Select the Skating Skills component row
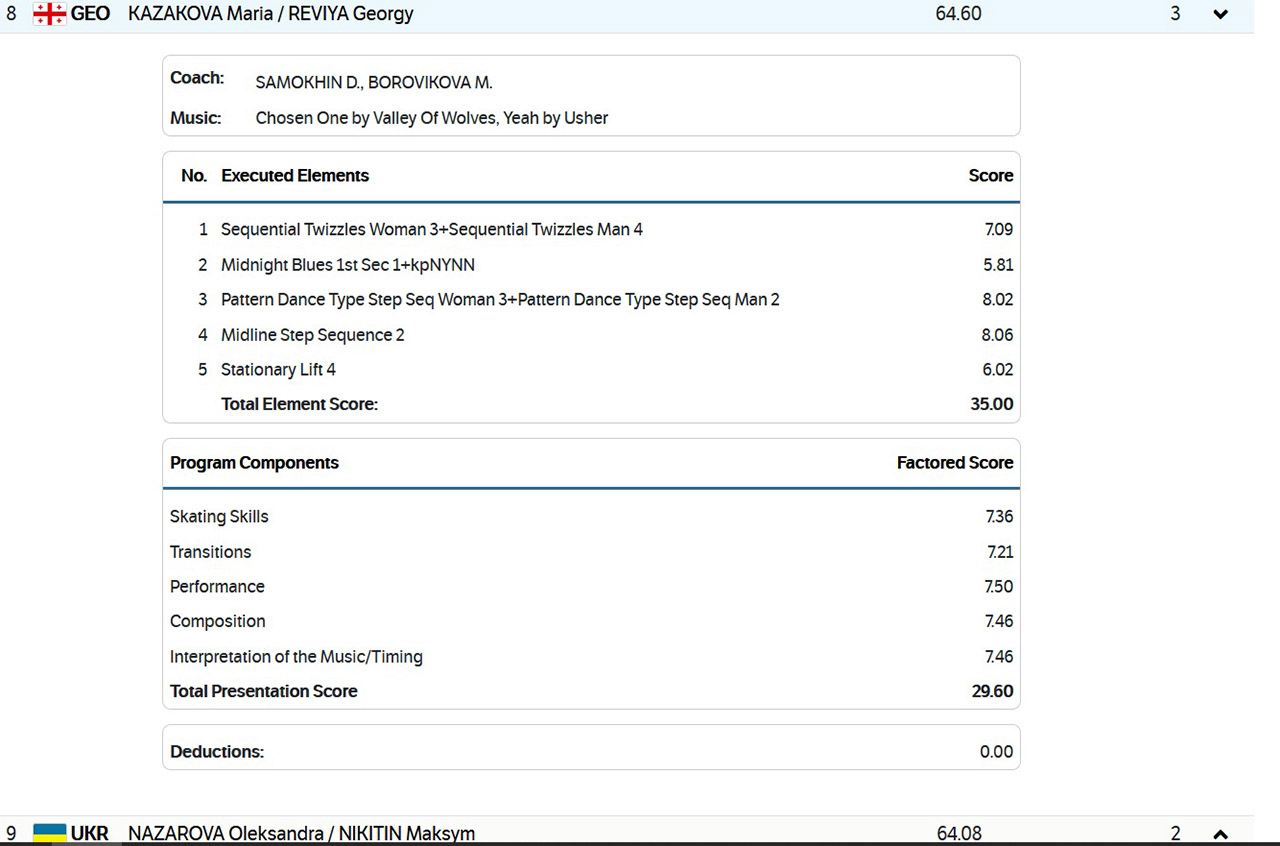The image size is (1280, 846). [x=219, y=517]
